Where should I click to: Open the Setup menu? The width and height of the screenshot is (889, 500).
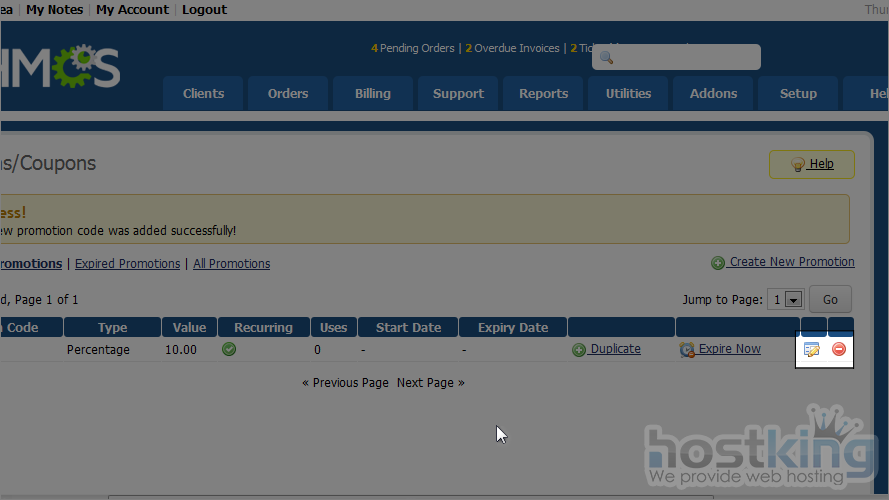(798, 94)
